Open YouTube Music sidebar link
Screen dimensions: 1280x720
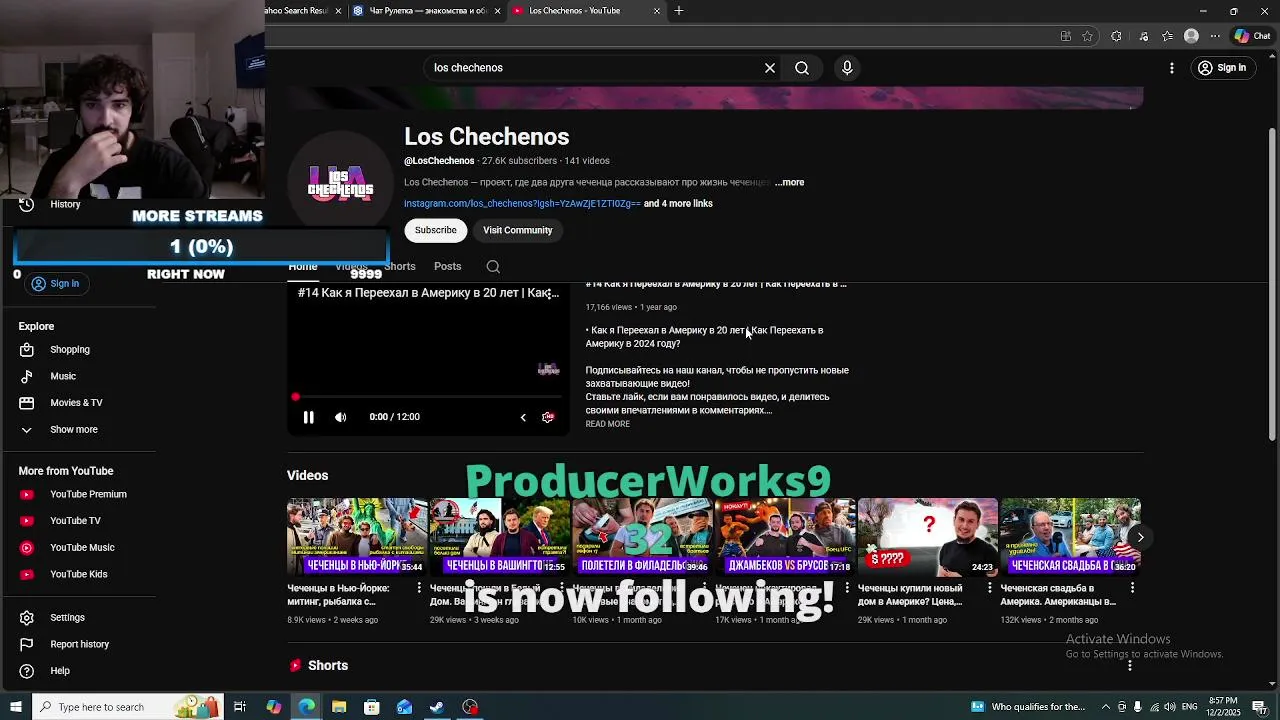pos(80,548)
